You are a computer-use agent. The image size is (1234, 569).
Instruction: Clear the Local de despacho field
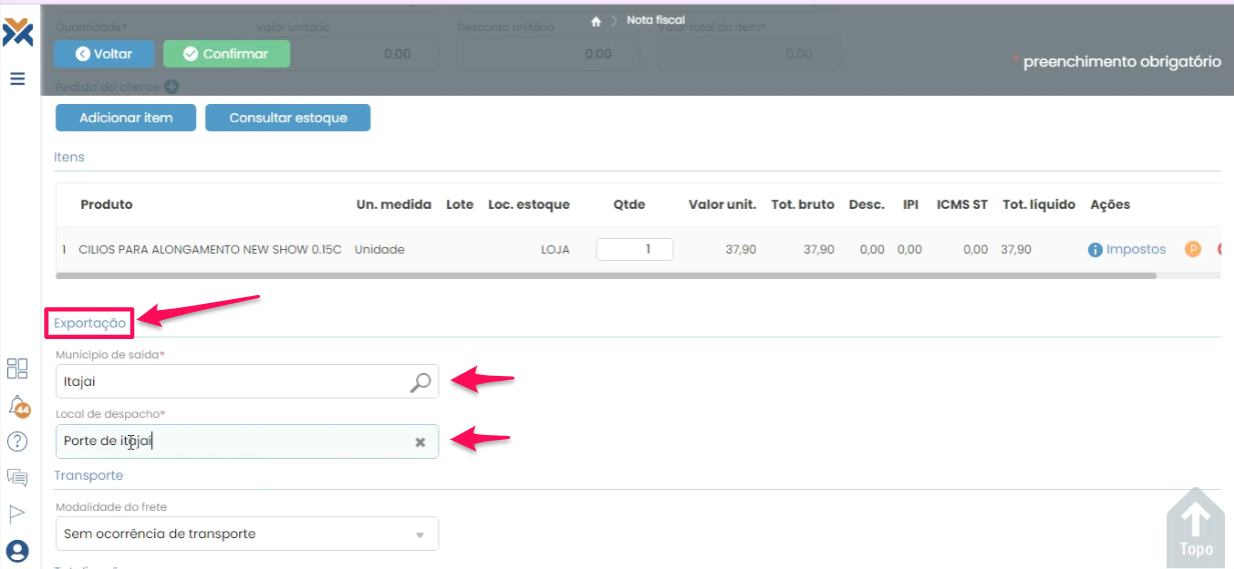click(x=420, y=442)
